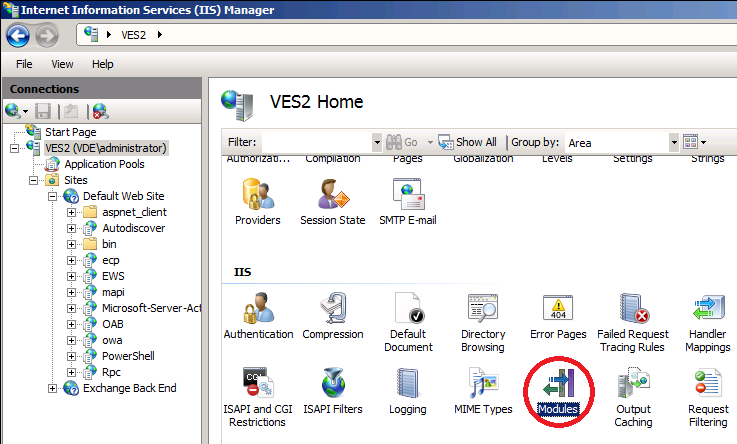737x444 pixels.
Task: Click VES2 in the address breadcrumb
Action: pos(133,35)
